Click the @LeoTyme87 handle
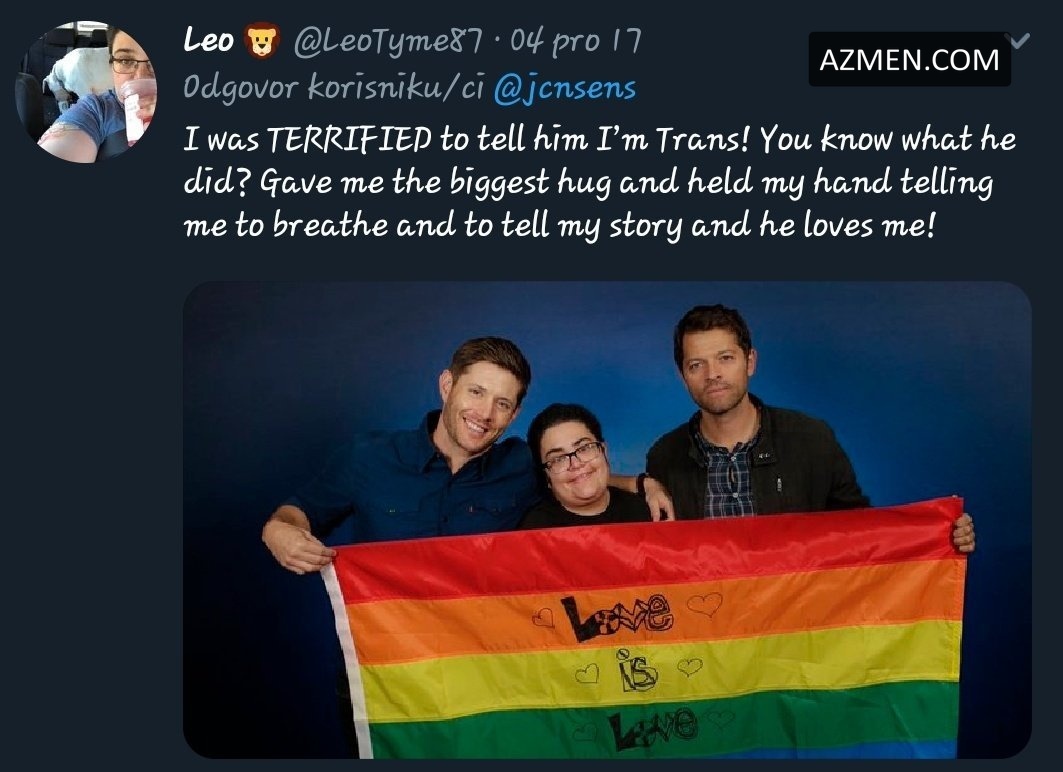1063x772 pixels. click(389, 42)
